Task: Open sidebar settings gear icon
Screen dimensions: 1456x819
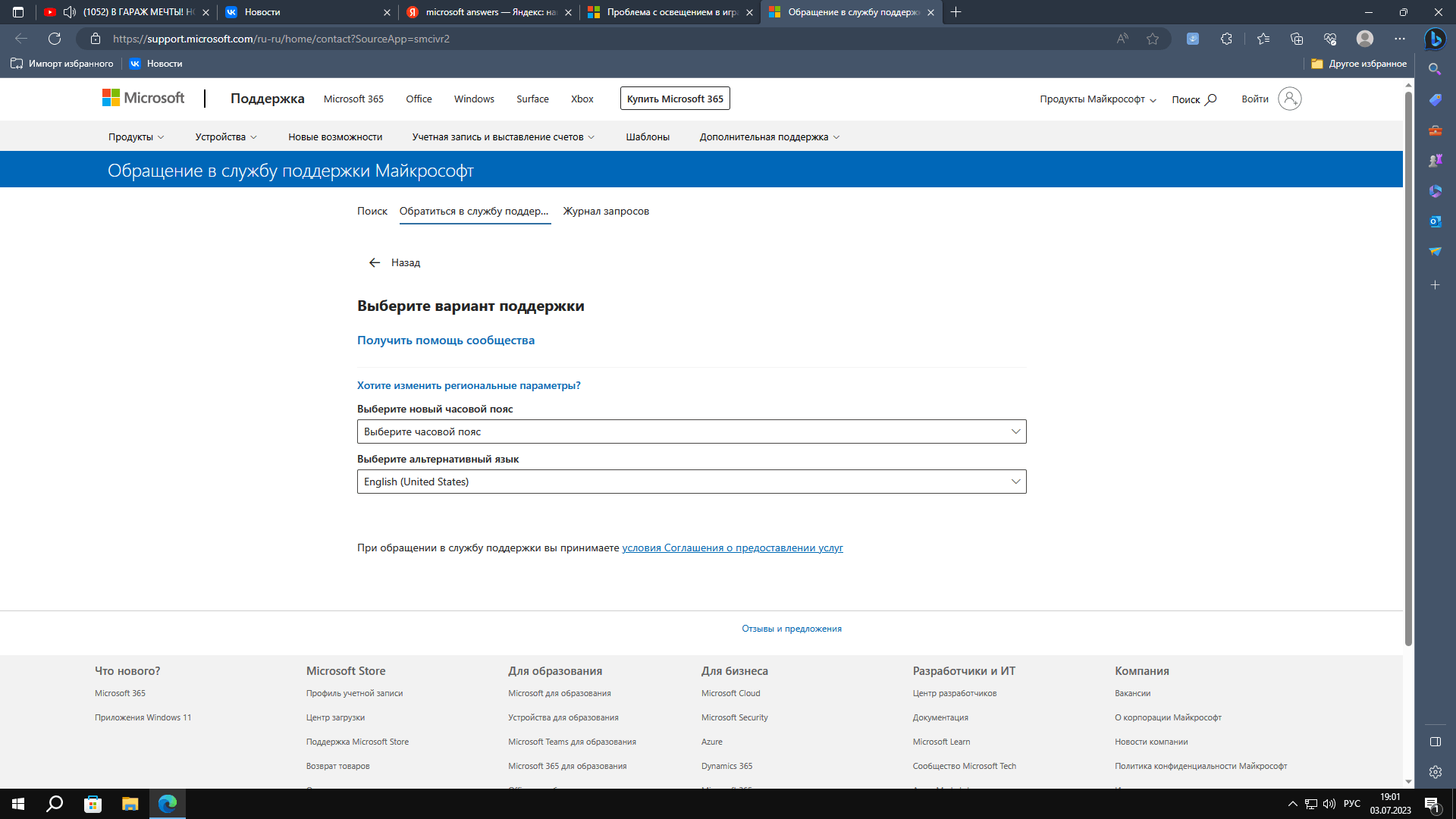Action: (1435, 772)
